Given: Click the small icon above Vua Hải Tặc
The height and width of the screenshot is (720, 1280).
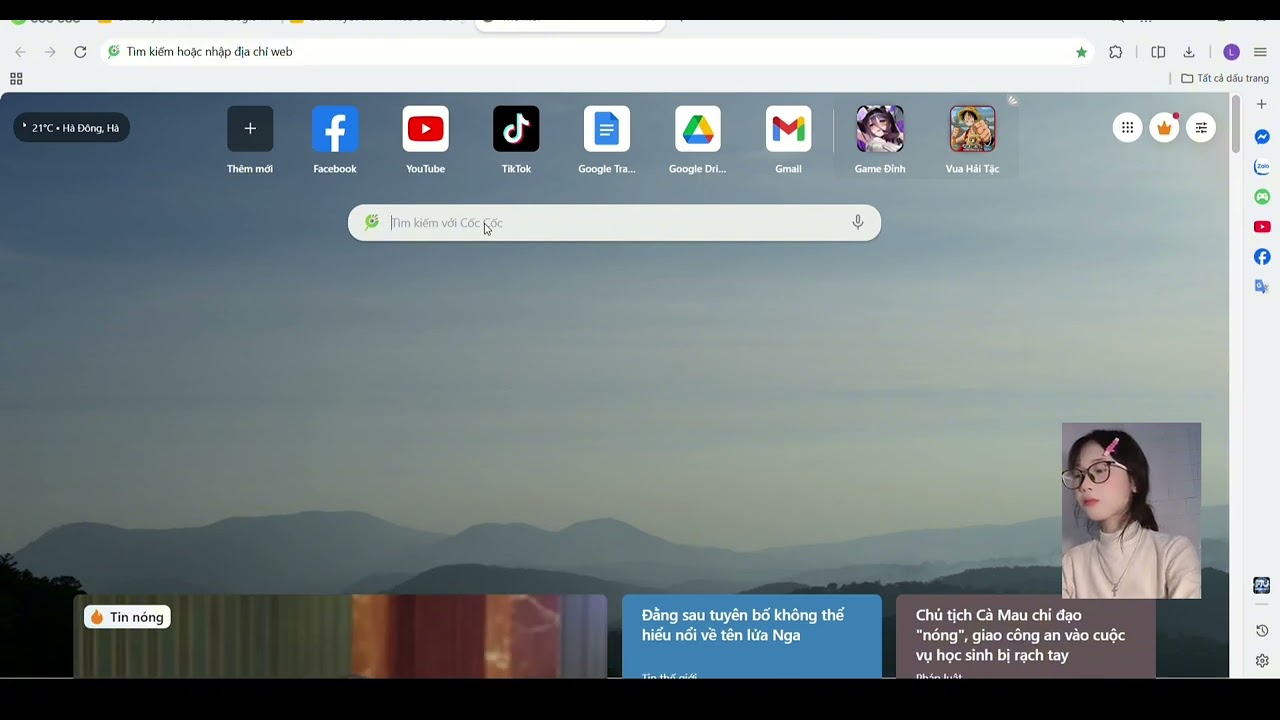Looking at the screenshot, I should 1012,100.
